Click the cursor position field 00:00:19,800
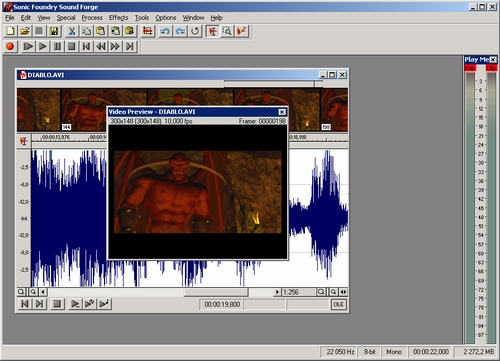The width and height of the screenshot is (500, 361). (x=221, y=304)
